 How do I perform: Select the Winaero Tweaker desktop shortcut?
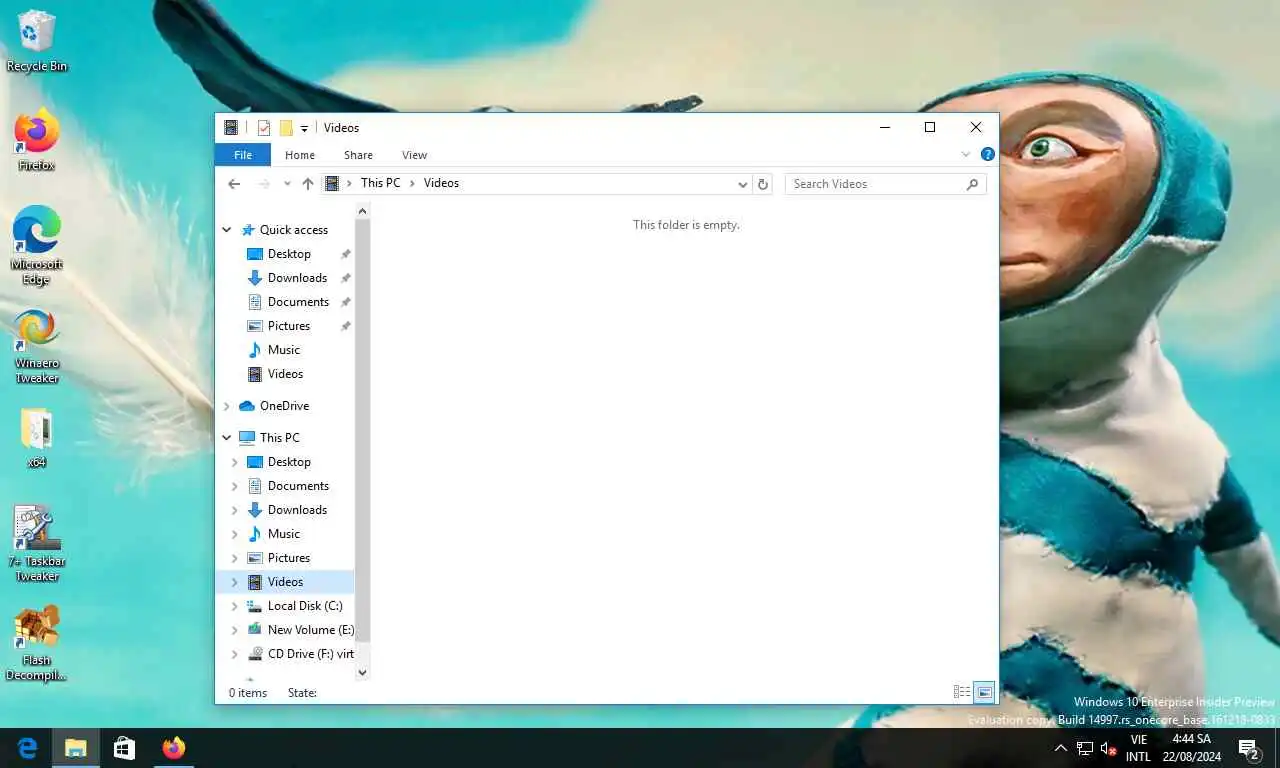tap(37, 346)
